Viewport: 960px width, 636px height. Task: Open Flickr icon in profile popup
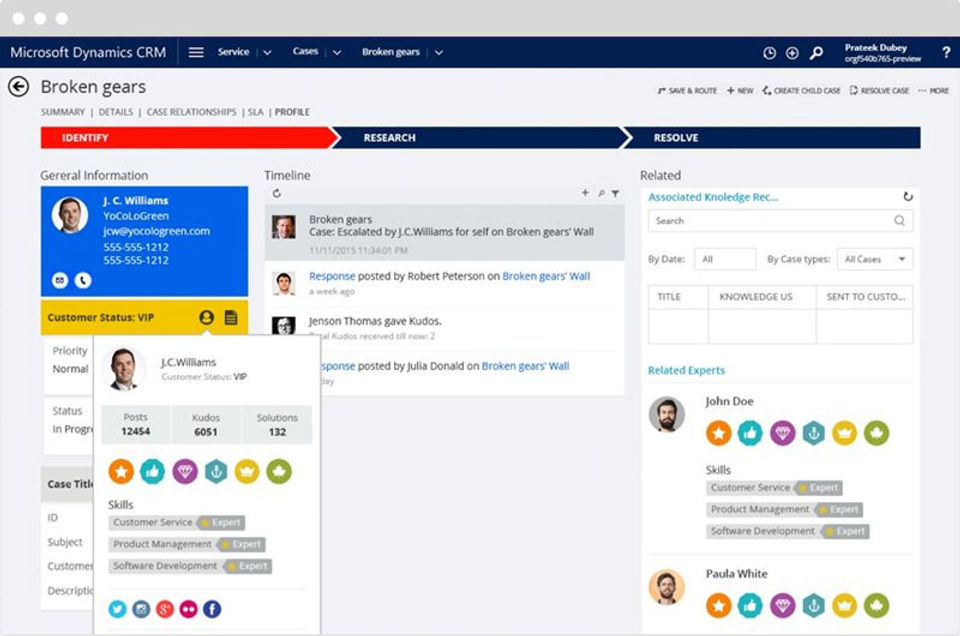click(x=189, y=609)
